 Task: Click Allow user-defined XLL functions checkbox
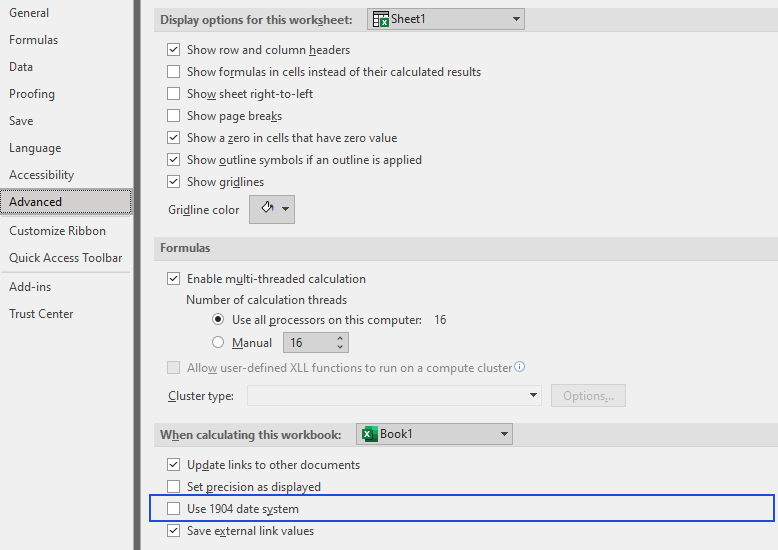pos(173,367)
